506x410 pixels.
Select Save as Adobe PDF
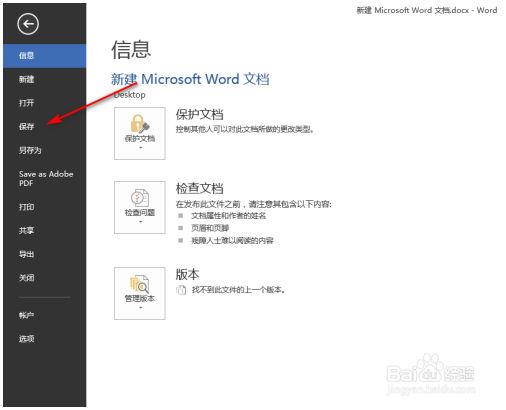[x=45, y=179]
